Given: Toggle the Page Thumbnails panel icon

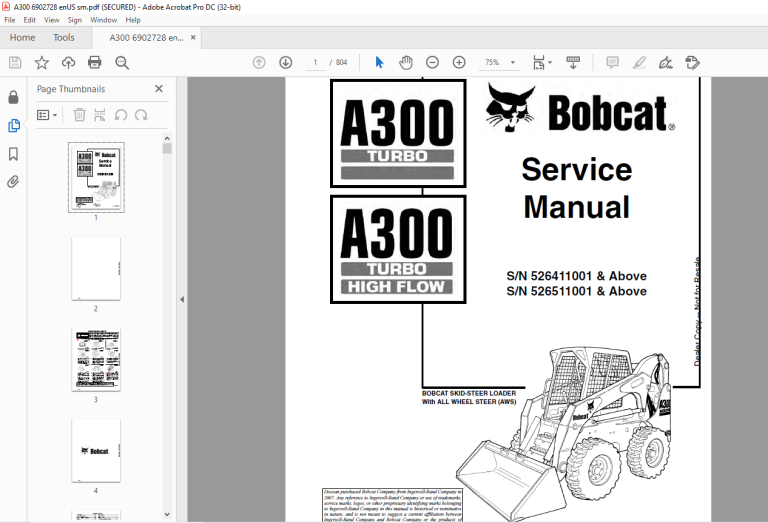Looking at the screenshot, I should coord(14,126).
